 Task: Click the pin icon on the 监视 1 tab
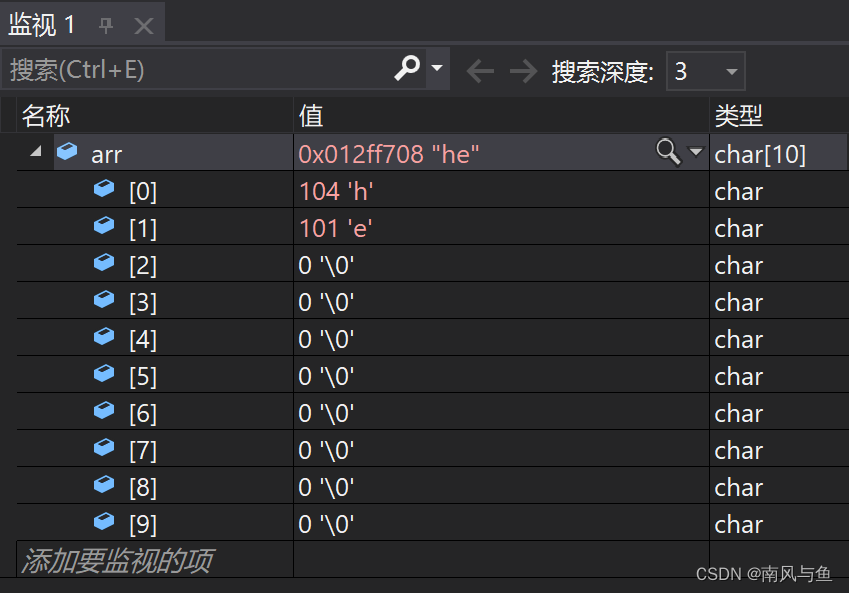[x=106, y=25]
